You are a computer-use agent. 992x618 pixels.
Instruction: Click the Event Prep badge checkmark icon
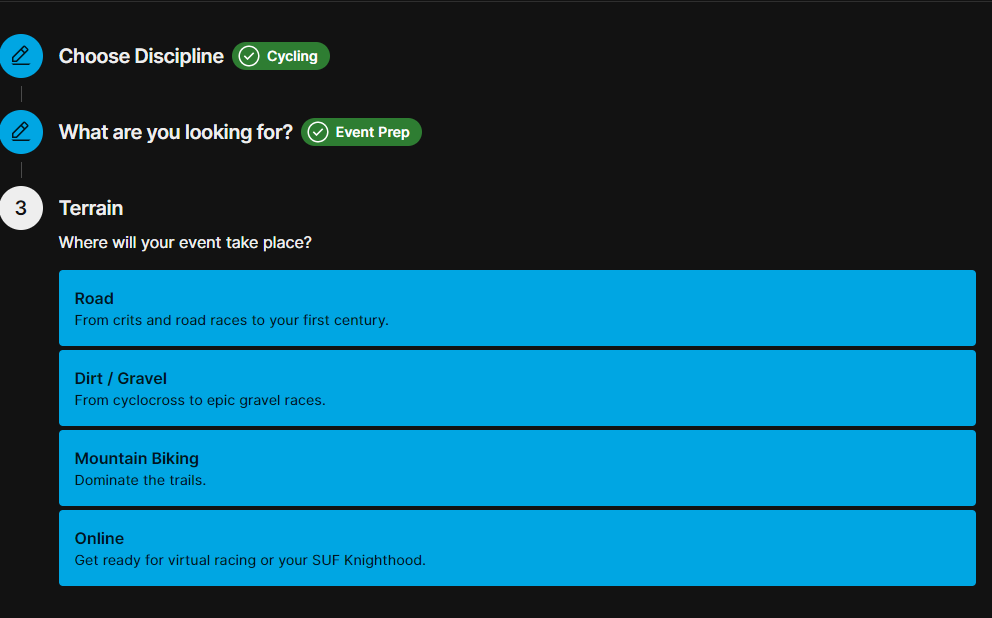[x=318, y=132]
